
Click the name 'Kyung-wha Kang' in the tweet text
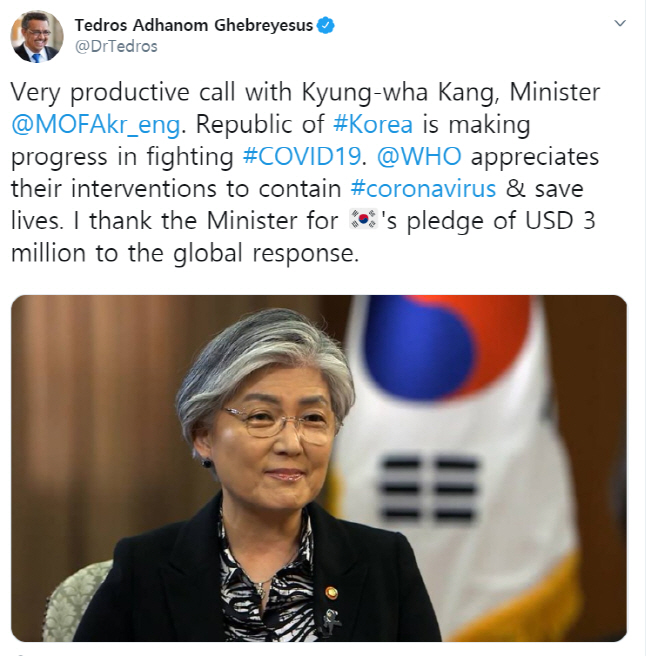tap(400, 92)
